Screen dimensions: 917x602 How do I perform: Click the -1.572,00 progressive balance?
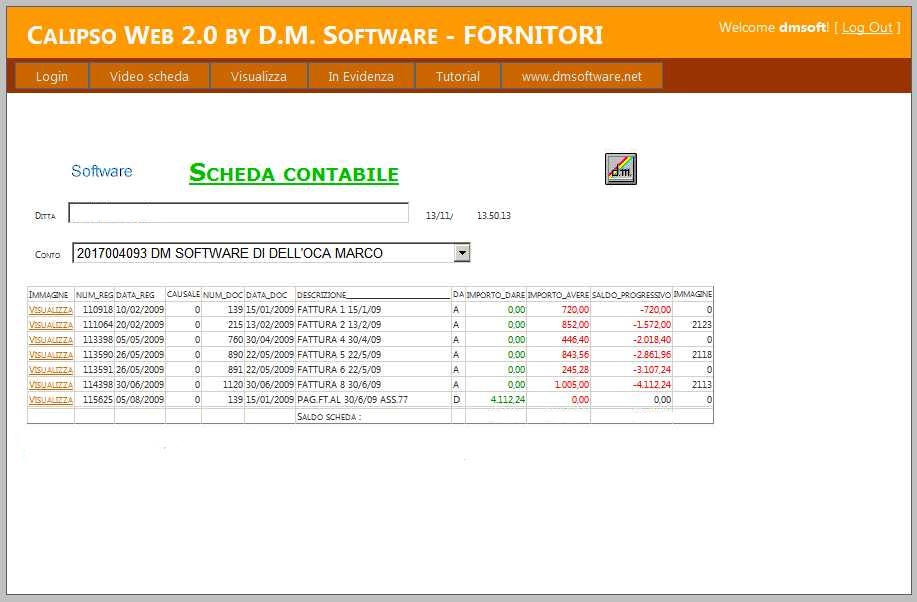coord(651,325)
